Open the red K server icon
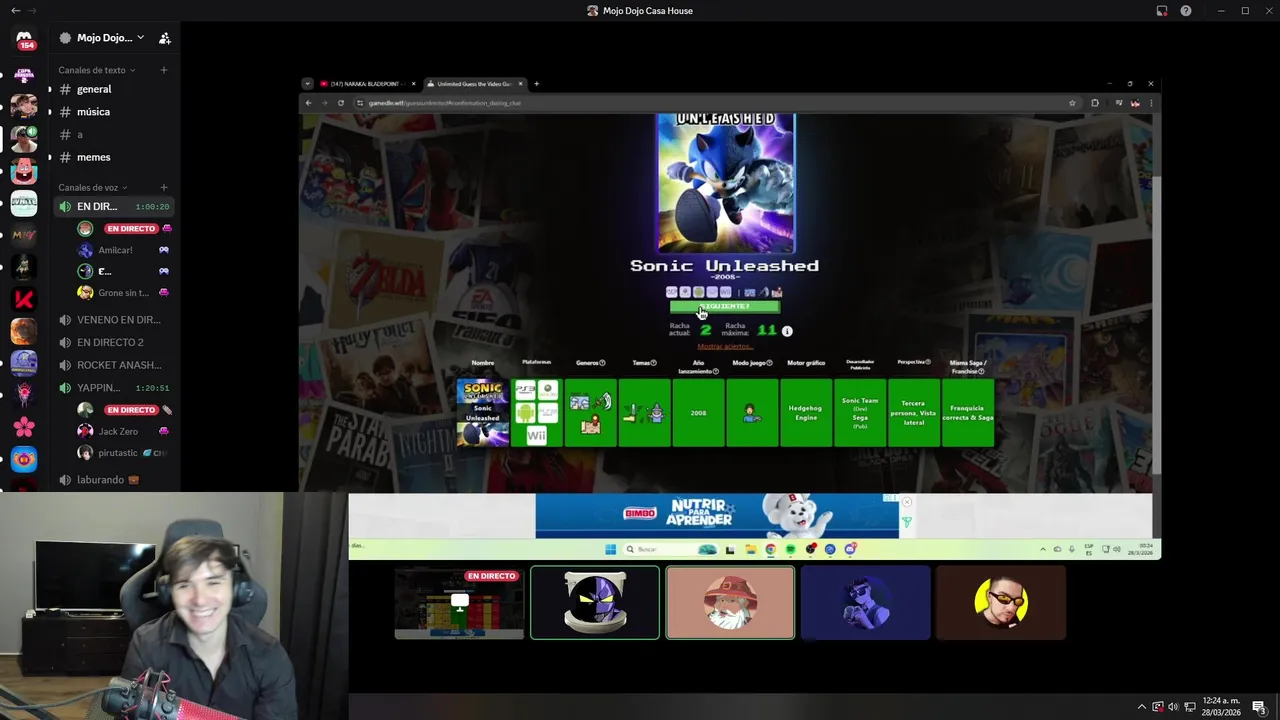Image resolution: width=1280 pixels, height=720 pixels. [x=24, y=298]
